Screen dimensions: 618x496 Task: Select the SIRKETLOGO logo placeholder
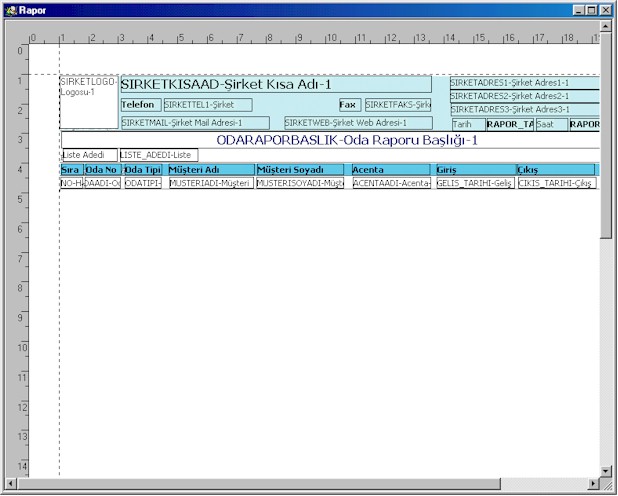88,102
